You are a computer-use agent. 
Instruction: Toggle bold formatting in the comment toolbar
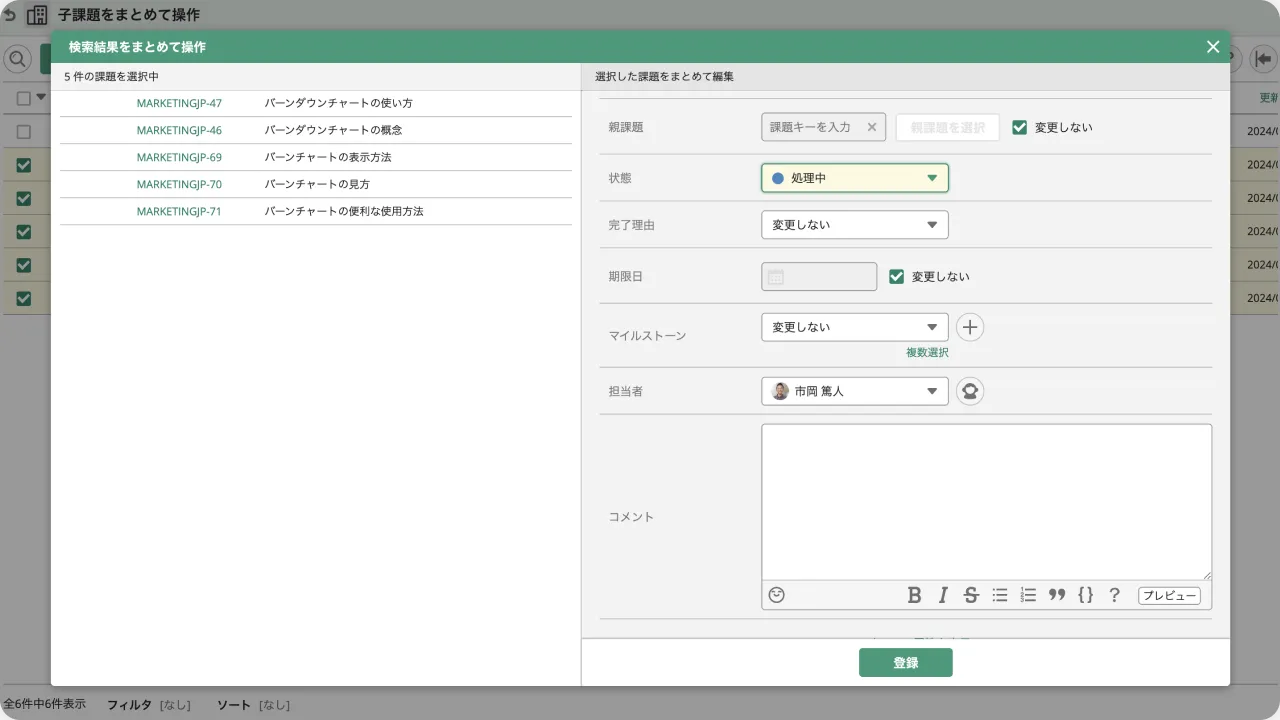click(914, 595)
